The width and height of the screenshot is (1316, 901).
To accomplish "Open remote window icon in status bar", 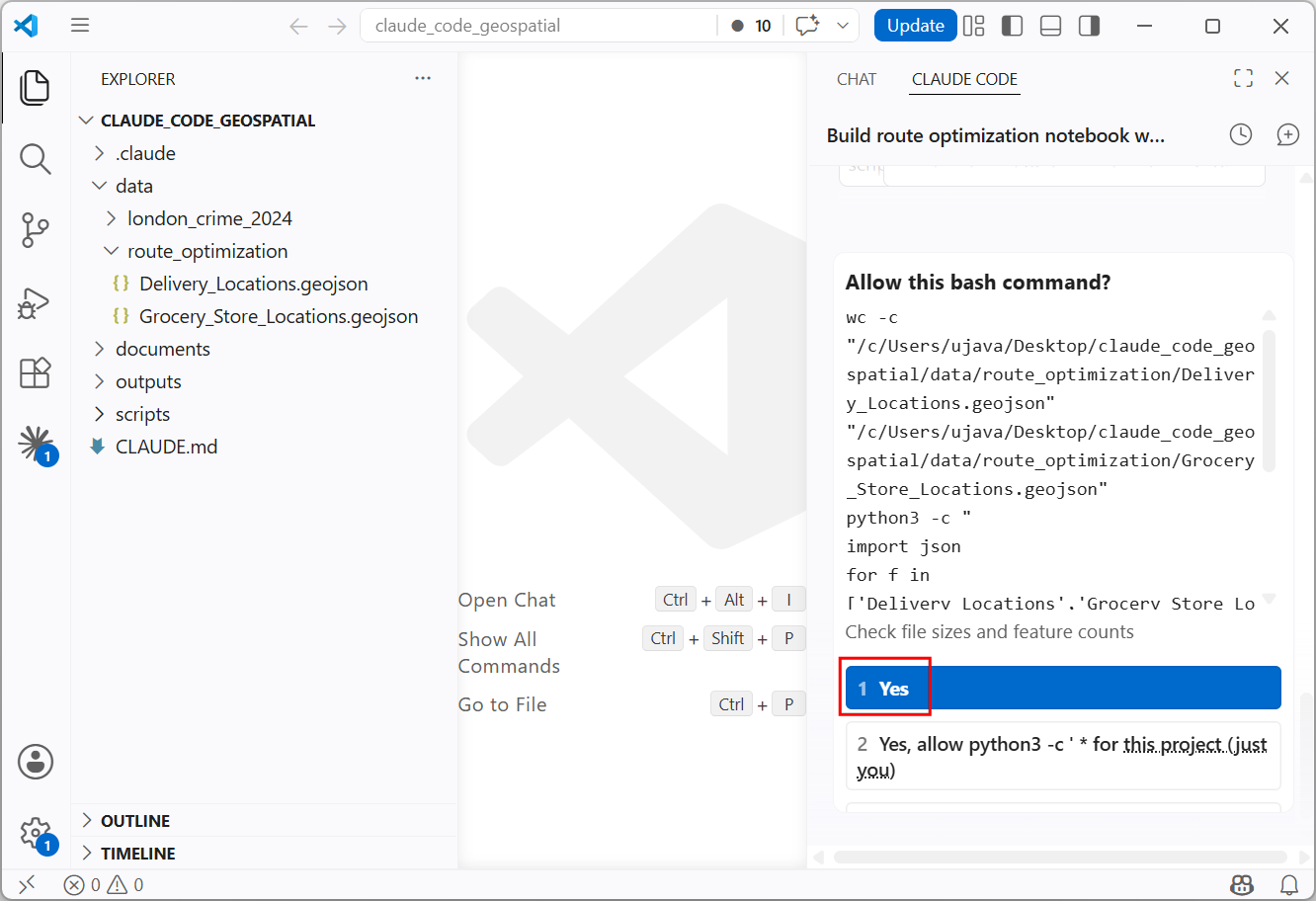I will [x=27, y=884].
